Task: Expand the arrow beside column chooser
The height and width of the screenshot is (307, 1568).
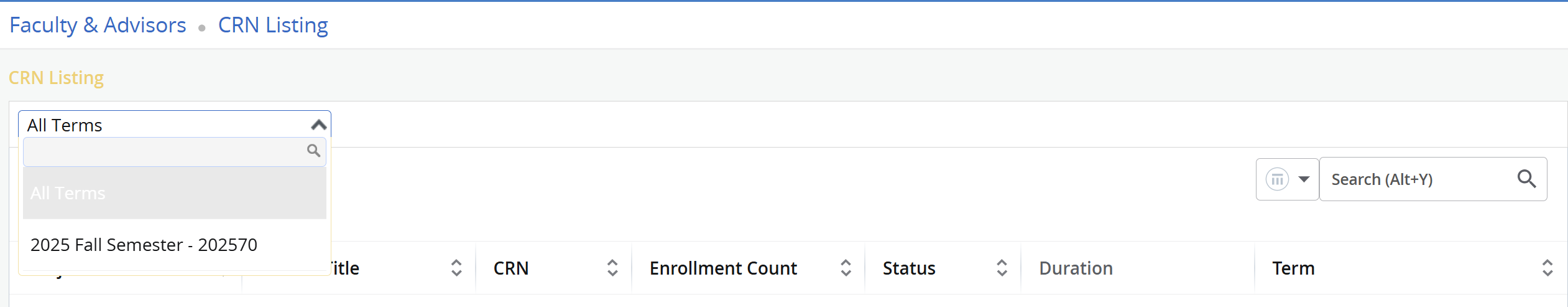Action: pos(1304,179)
